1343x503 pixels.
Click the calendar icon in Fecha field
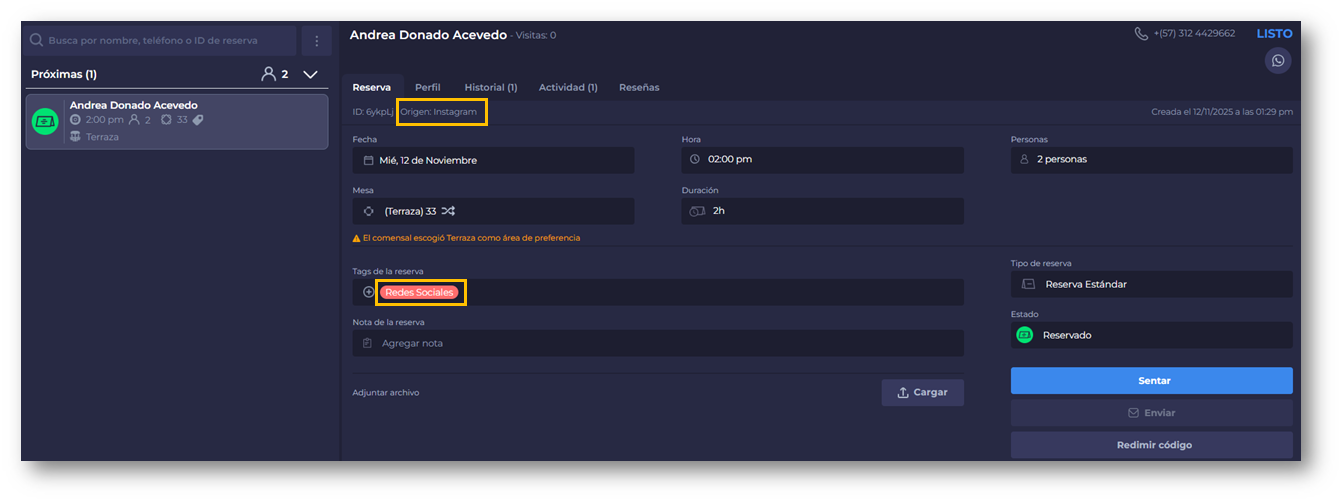[x=368, y=160]
